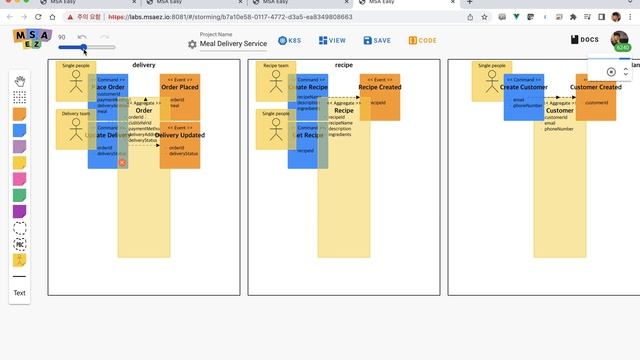Screen dimensions: 640x360
Task: Select the Delivery Updated event sticker
Action: pos(180,145)
